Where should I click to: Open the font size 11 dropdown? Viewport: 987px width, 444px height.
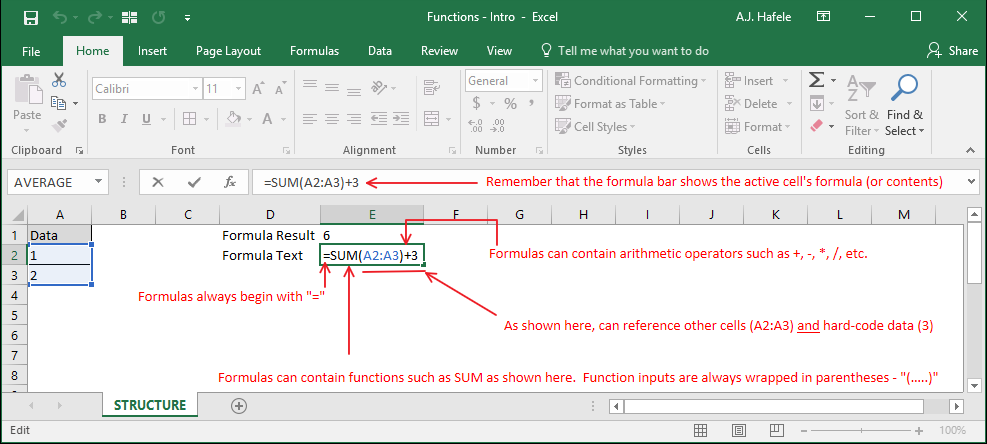[240, 89]
